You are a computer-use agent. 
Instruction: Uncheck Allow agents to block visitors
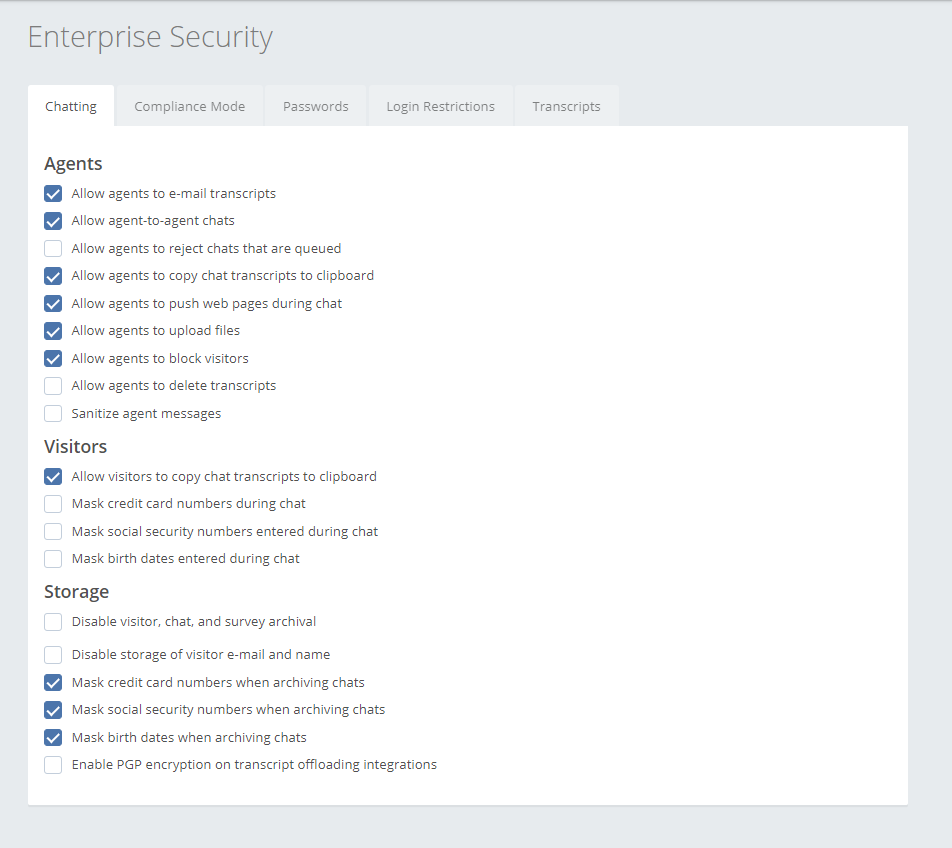(53, 359)
